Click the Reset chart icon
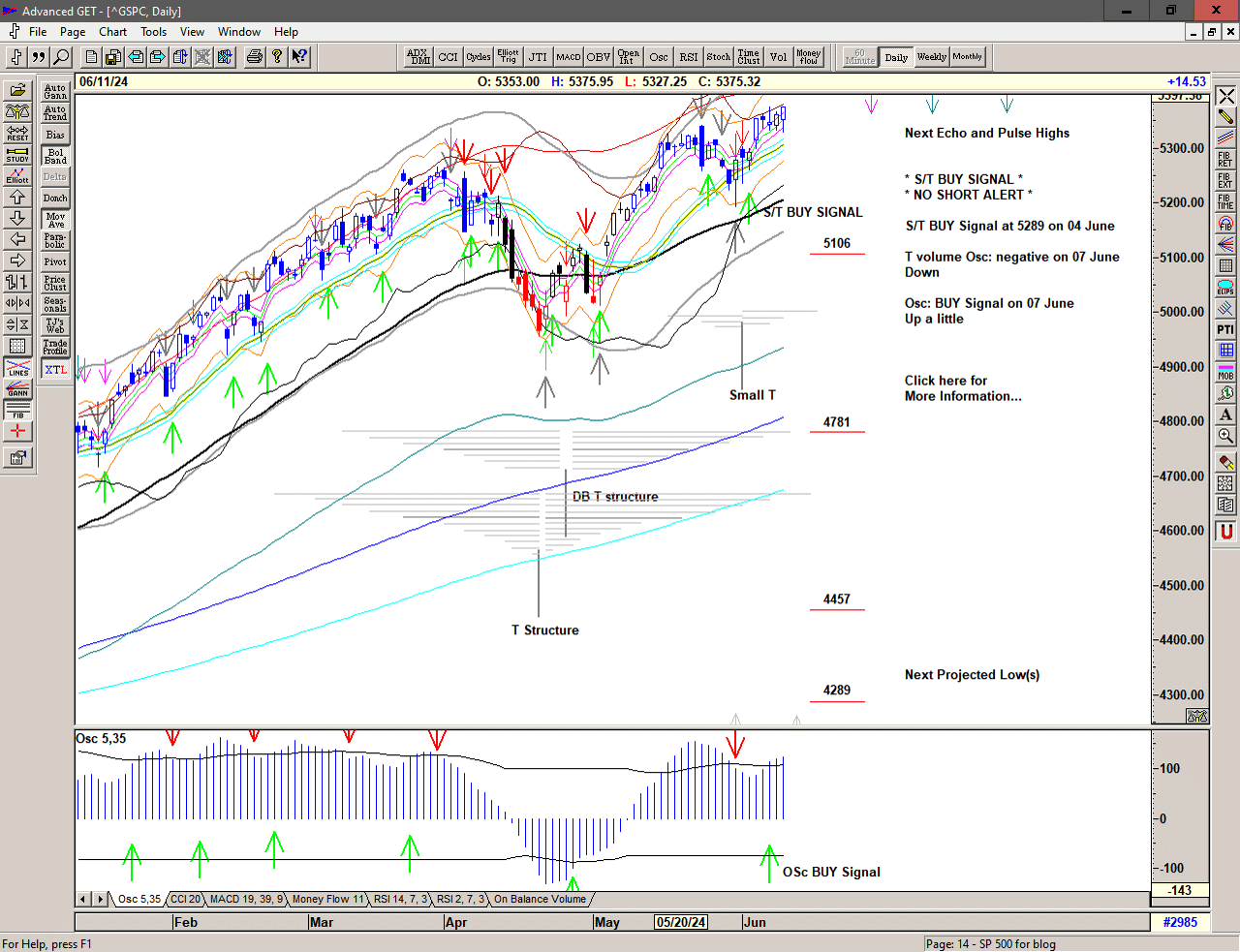Viewport: 1240px width, 952px height. click(17, 133)
